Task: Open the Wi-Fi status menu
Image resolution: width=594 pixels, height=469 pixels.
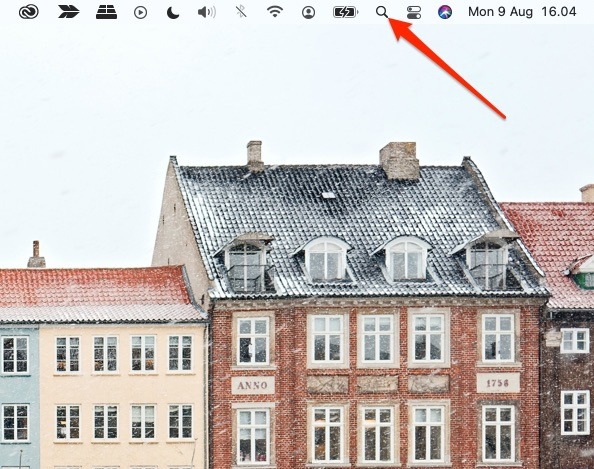Action: click(275, 12)
